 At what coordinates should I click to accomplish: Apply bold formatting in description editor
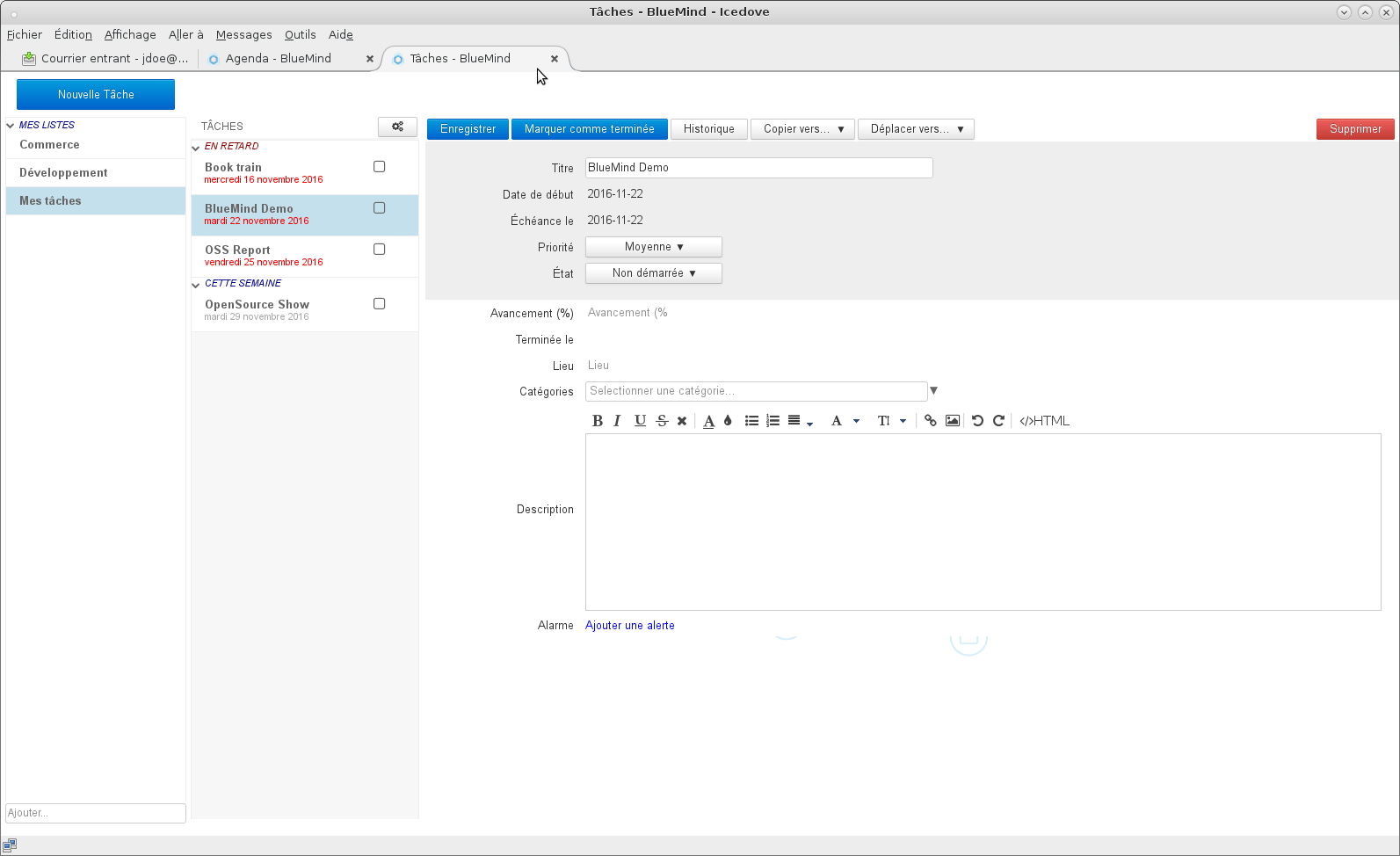[597, 421]
